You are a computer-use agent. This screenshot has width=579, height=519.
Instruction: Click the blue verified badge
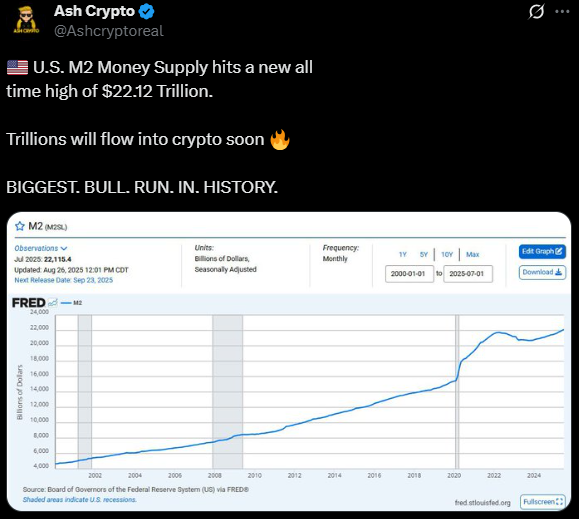(146, 11)
